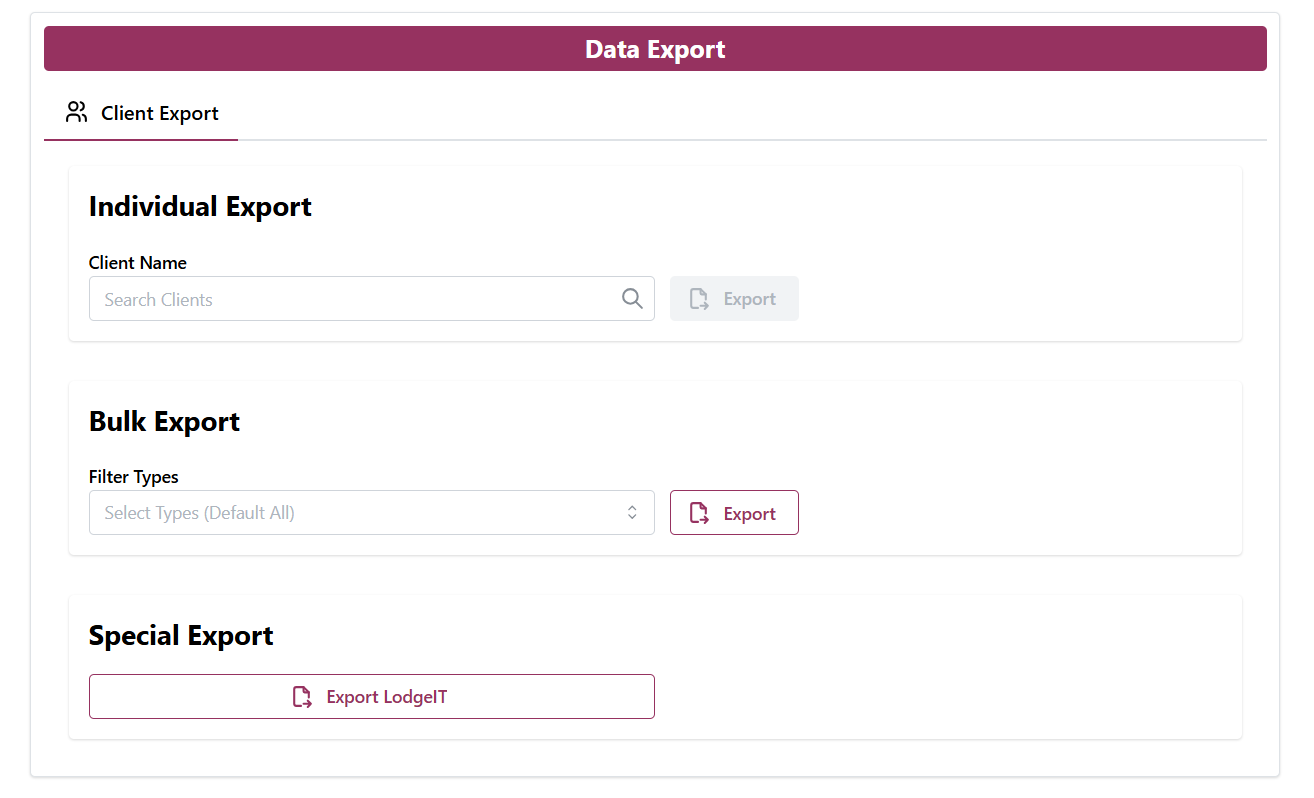Viewport: 1314px width, 798px height.
Task: Click the "Export LodgeIT" button text
Action: tap(386, 697)
